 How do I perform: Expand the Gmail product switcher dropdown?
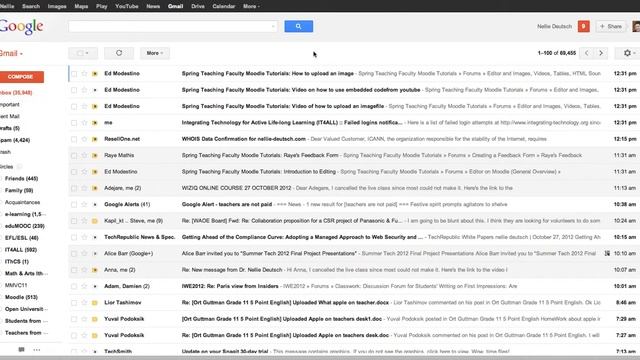11,53
